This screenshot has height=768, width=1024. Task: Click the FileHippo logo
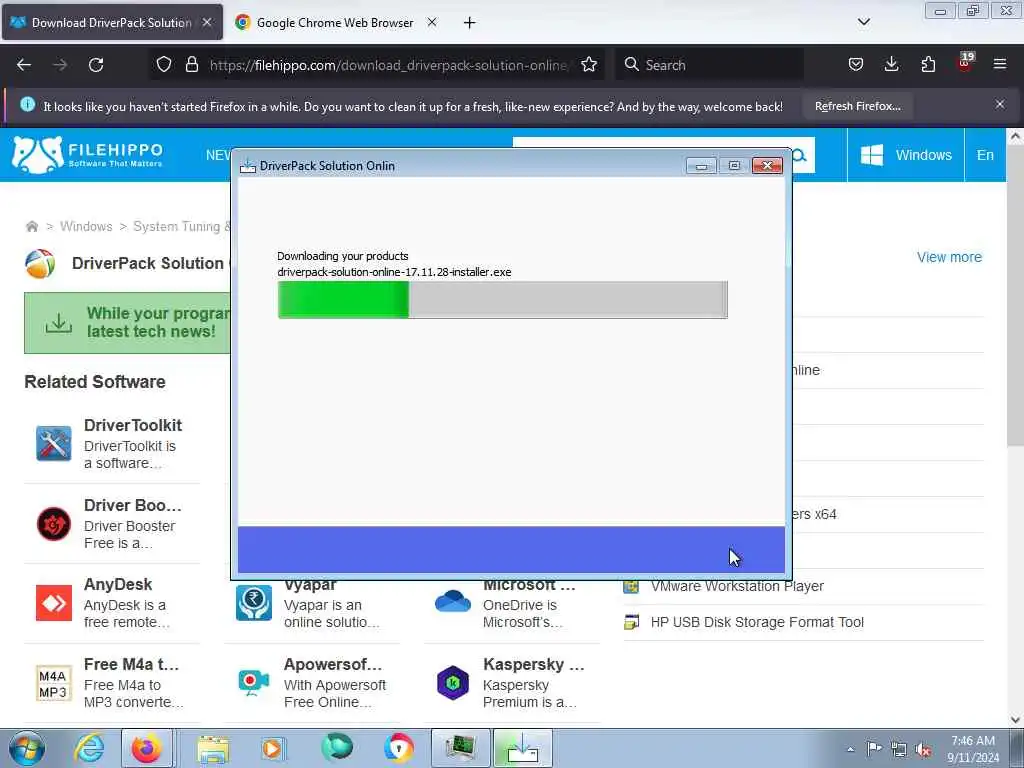coord(87,155)
